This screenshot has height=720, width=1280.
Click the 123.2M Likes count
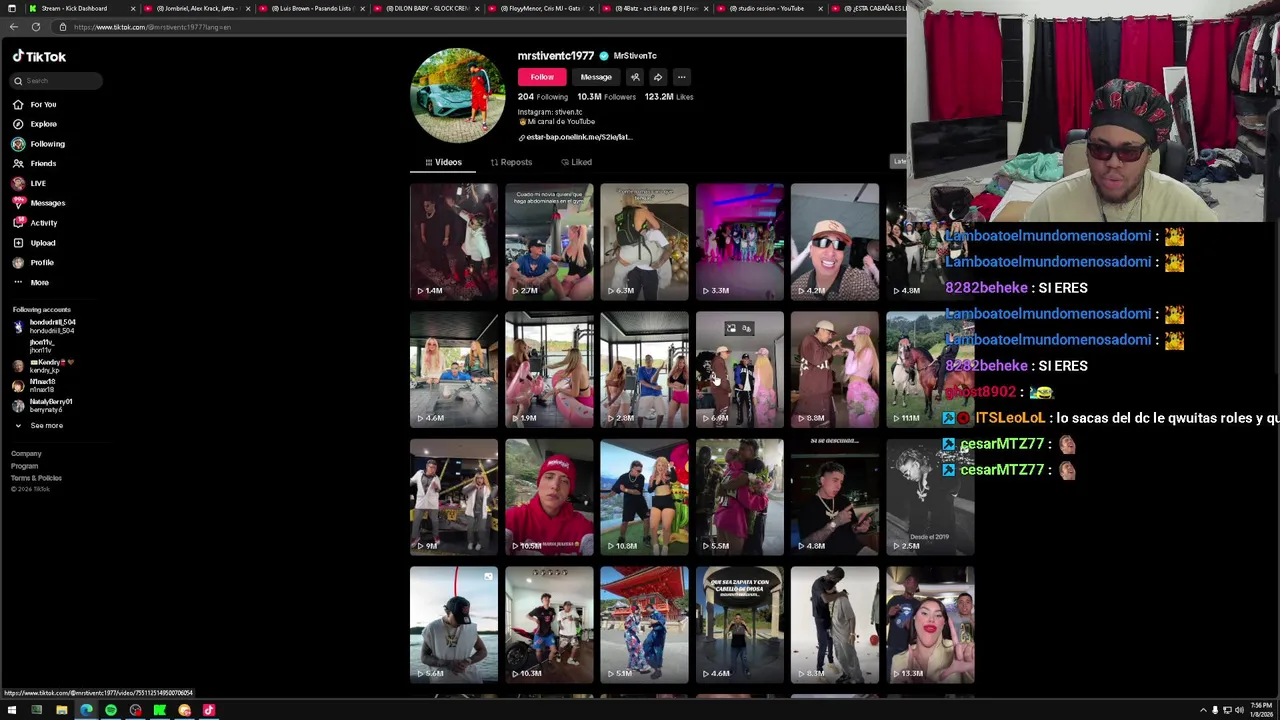pos(669,97)
